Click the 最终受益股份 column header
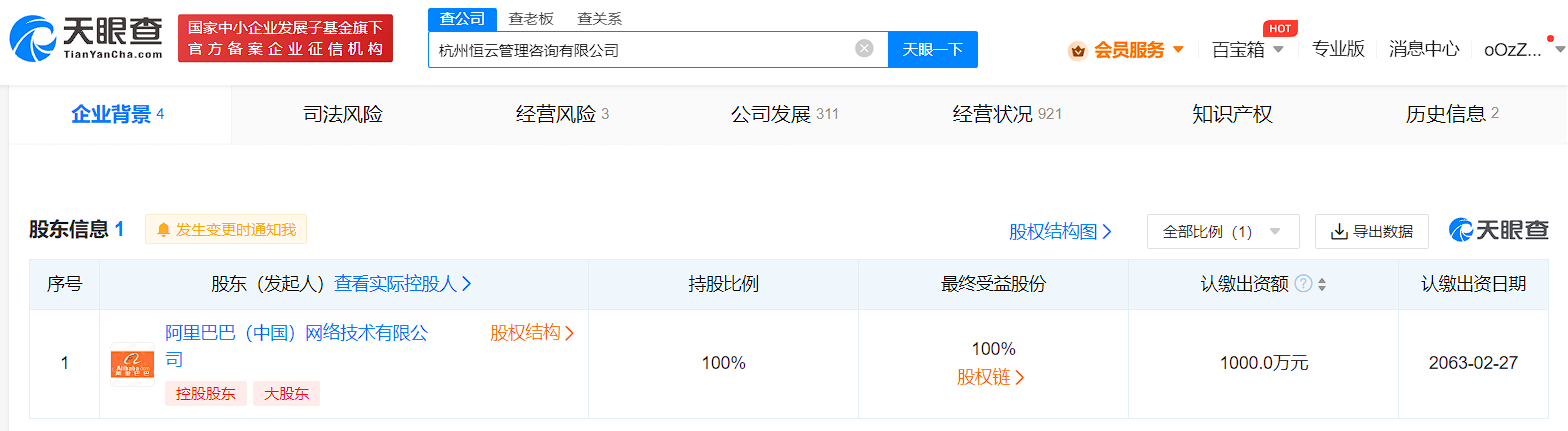 (993, 284)
